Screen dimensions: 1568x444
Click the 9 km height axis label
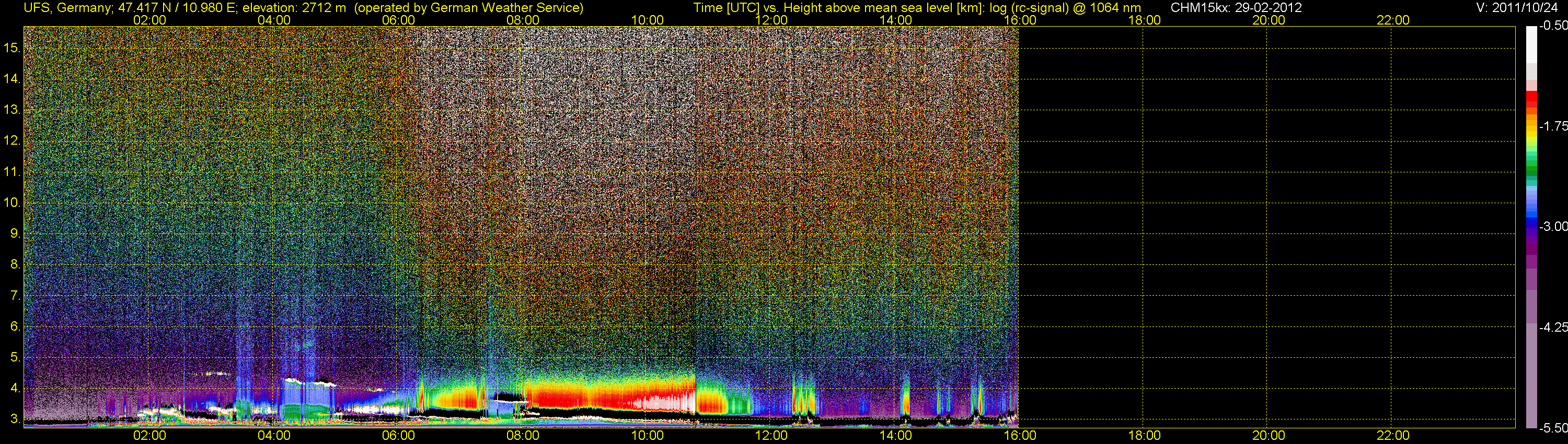pyautogui.click(x=15, y=233)
